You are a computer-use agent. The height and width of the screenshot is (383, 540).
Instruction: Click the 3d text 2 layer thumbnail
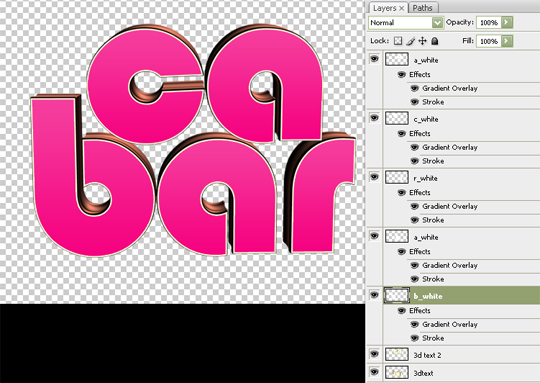397,354
